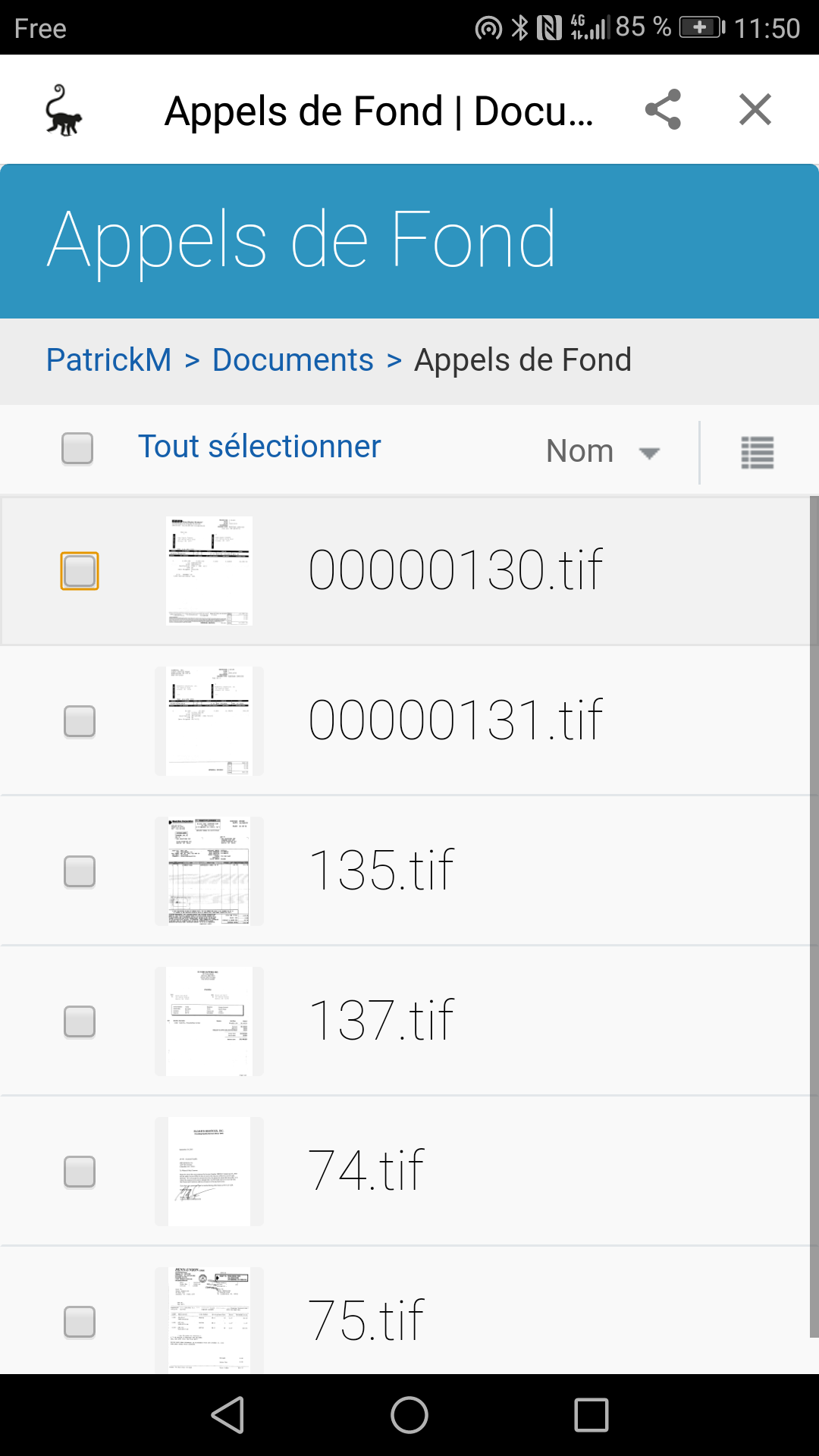The width and height of the screenshot is (819, 1456).
Task: Select checkbox for 00000130.tif
Action: pos(80,571)
